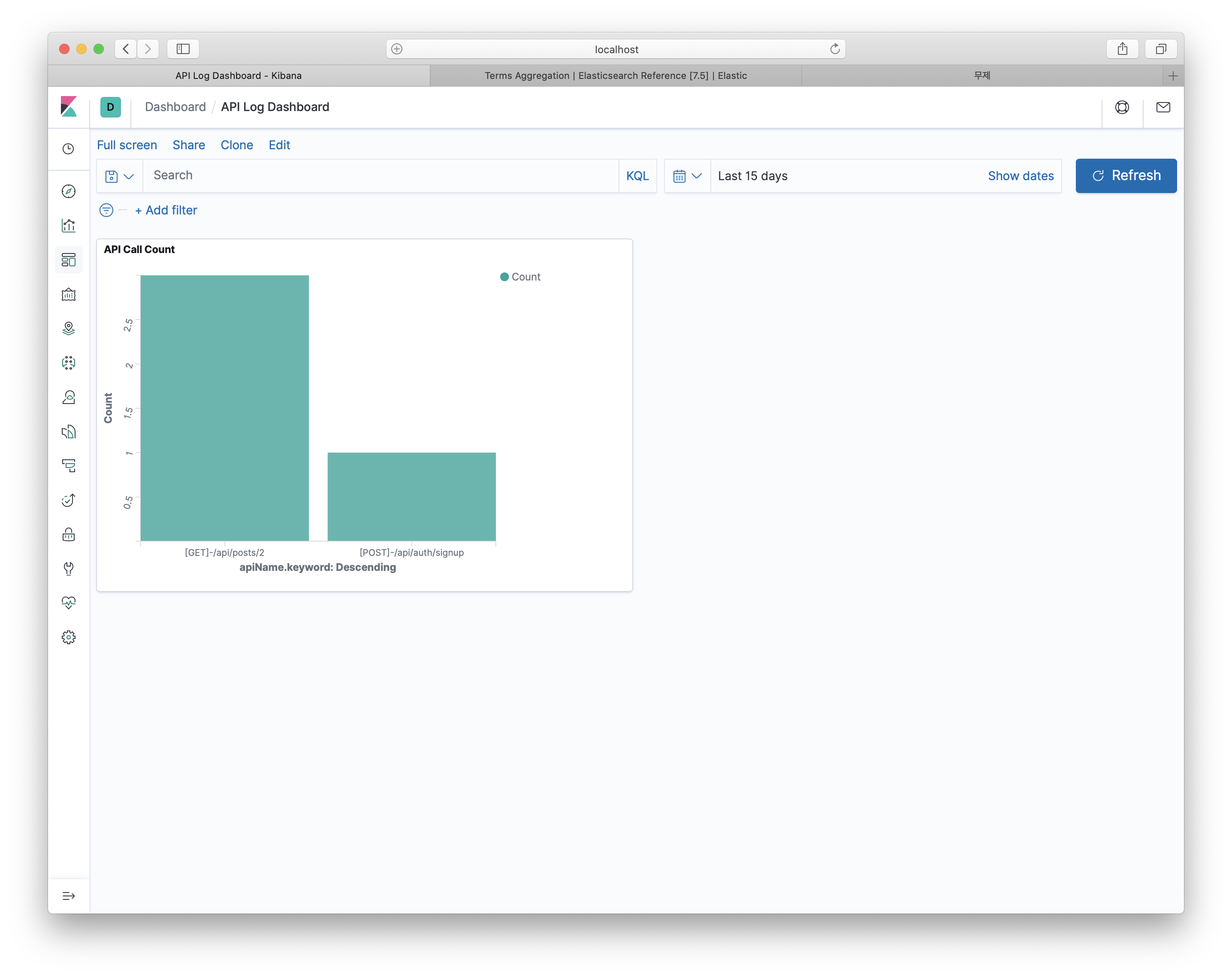
Task: Go to Dashboard breadcrumb
Action: point(175,107)
